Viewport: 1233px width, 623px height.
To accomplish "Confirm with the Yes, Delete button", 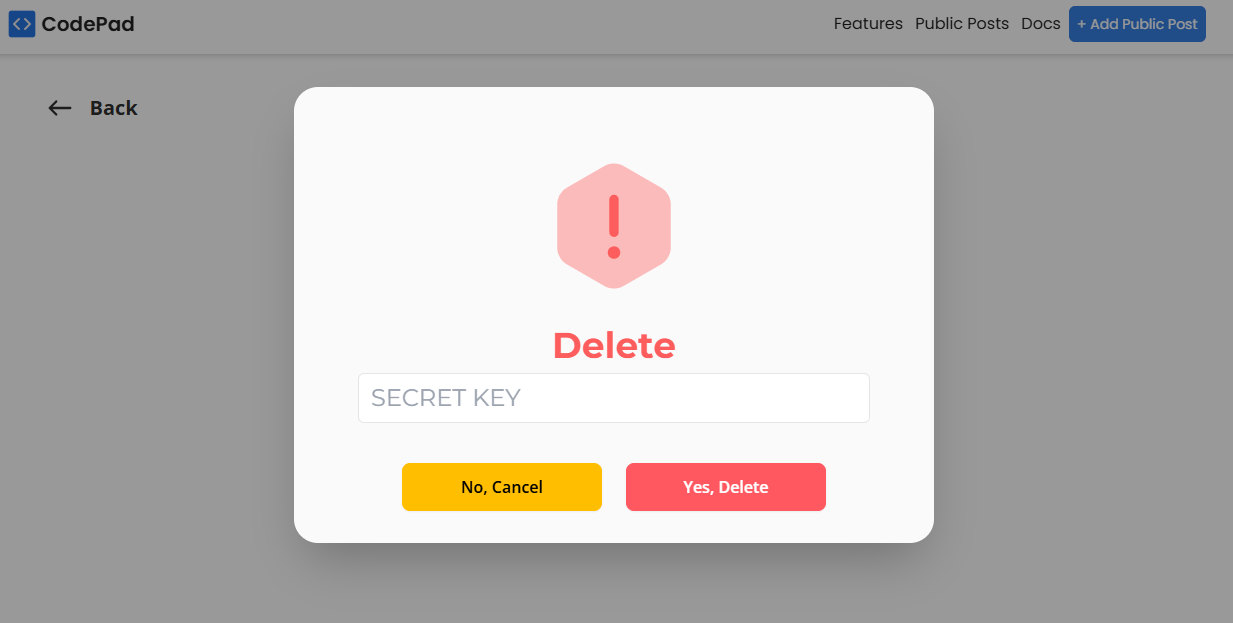I will coord(726,487).
